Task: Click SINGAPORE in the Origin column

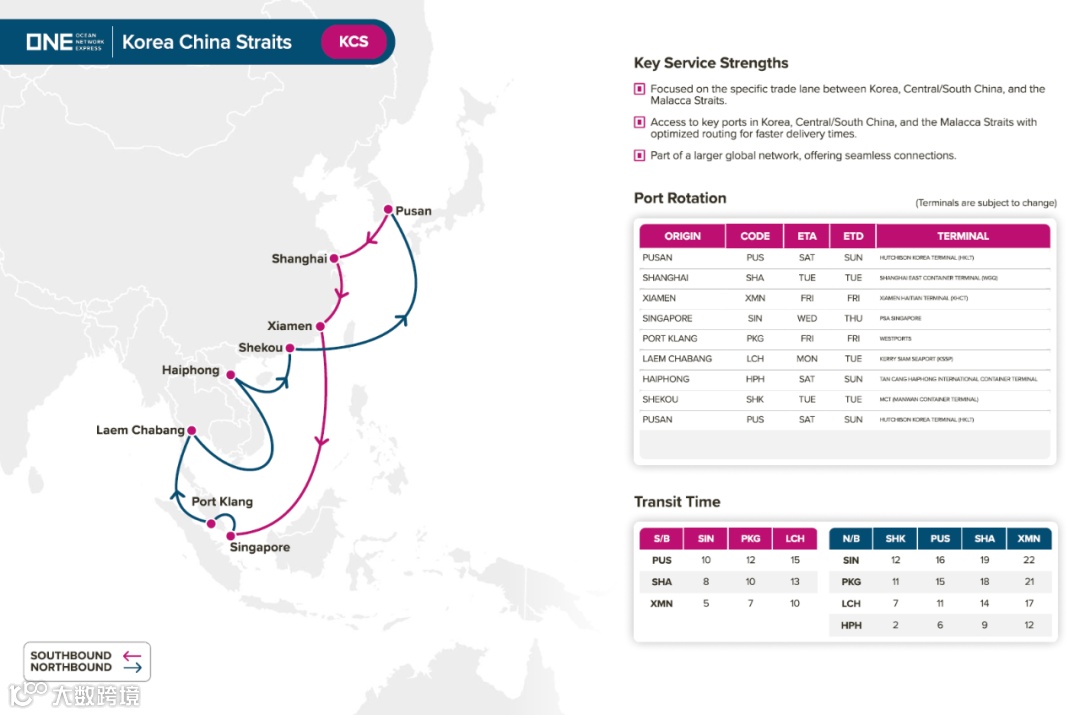Action: (x=667, y=318)
